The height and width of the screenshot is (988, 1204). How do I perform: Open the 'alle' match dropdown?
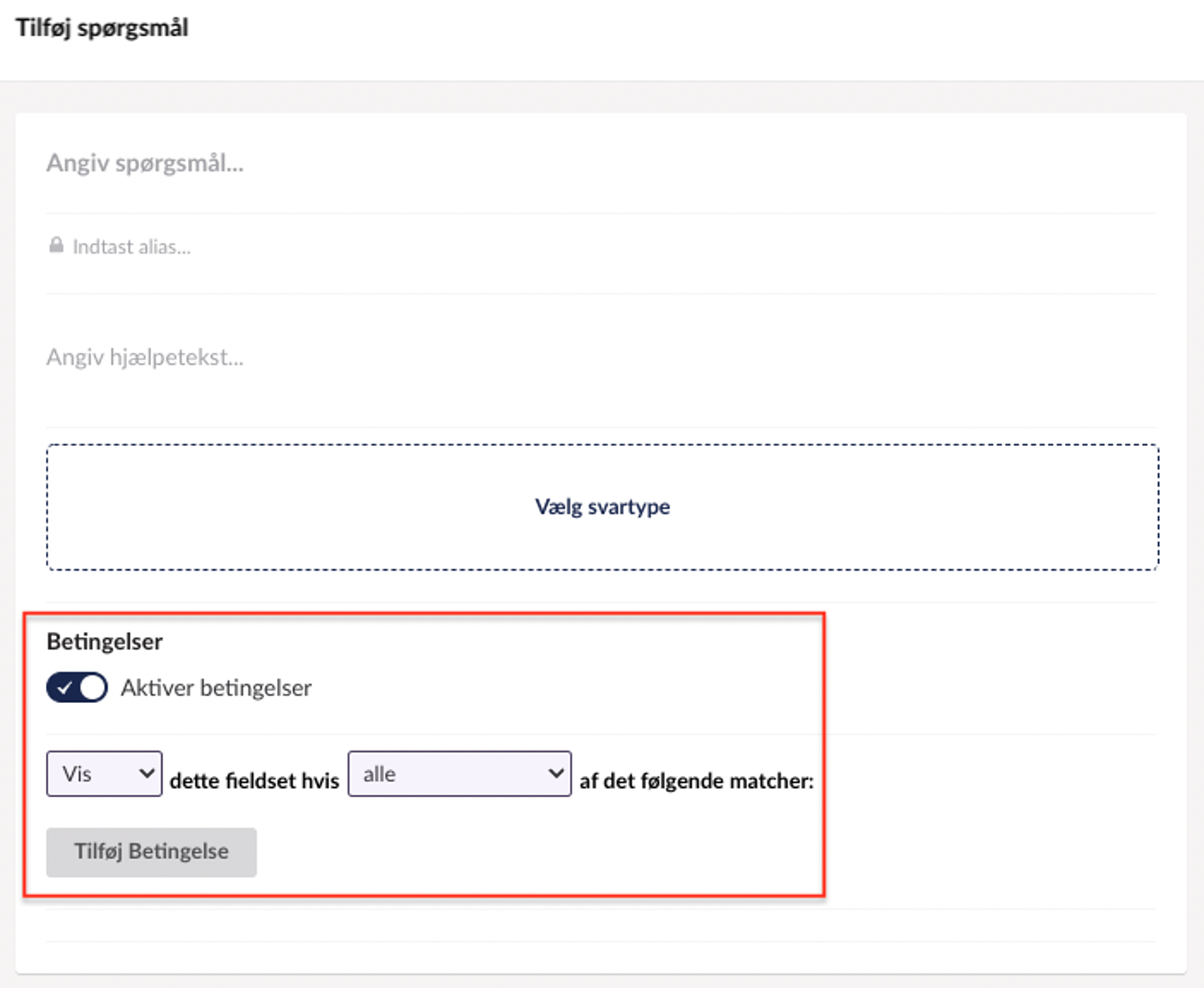tap(459, 773)
